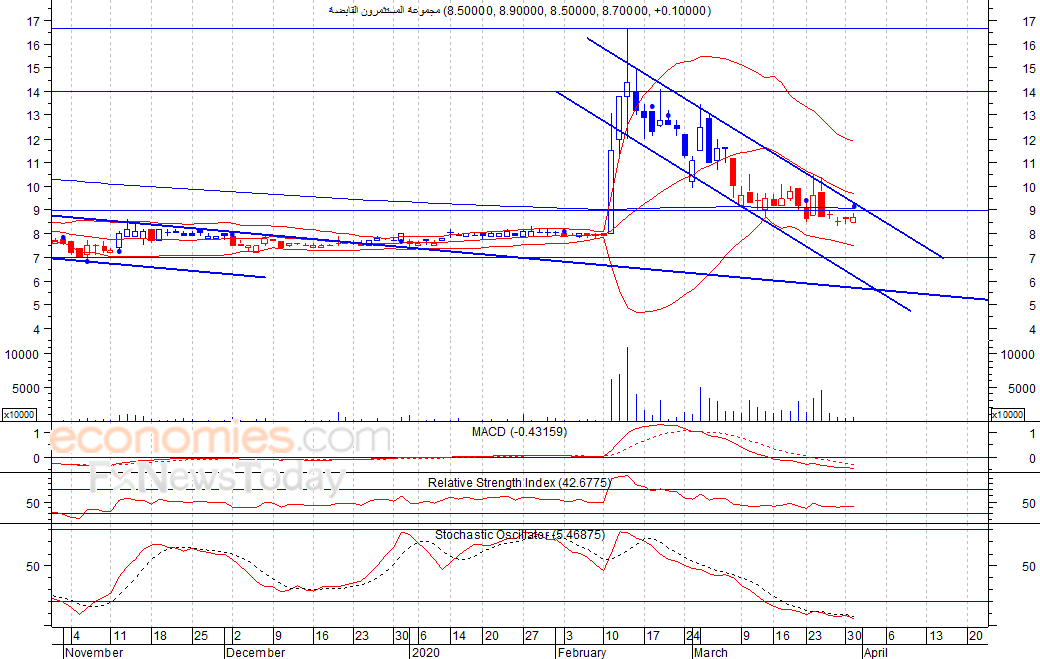
Task: Select the "5000" volume tick on the right axis
Action: coord(1021,389)
